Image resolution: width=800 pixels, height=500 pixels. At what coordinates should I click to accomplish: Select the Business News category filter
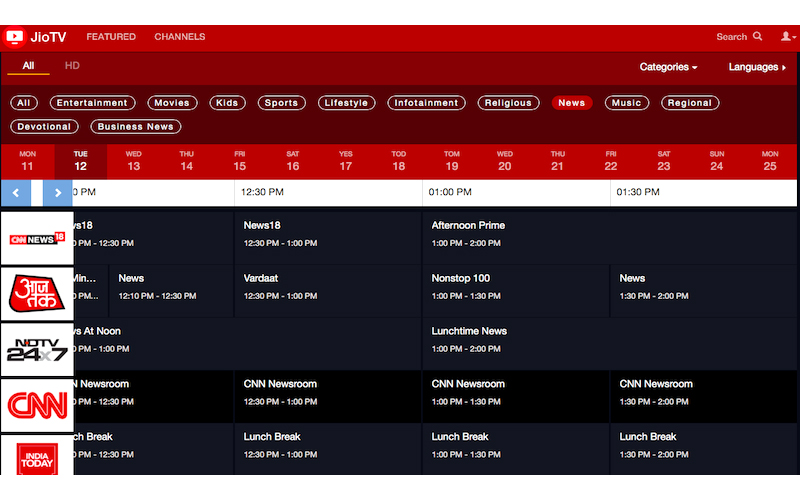(x=136, y=127)
